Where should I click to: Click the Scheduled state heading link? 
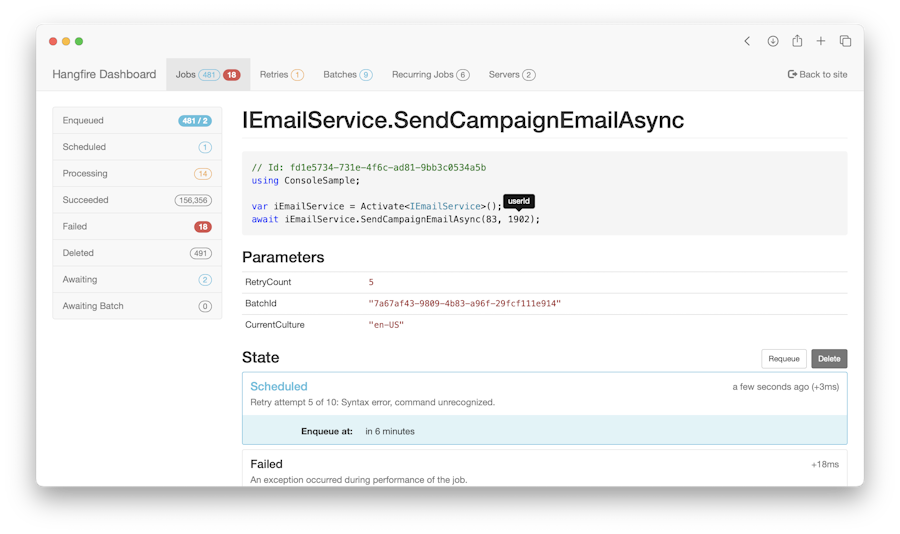(x=278, y=386)
